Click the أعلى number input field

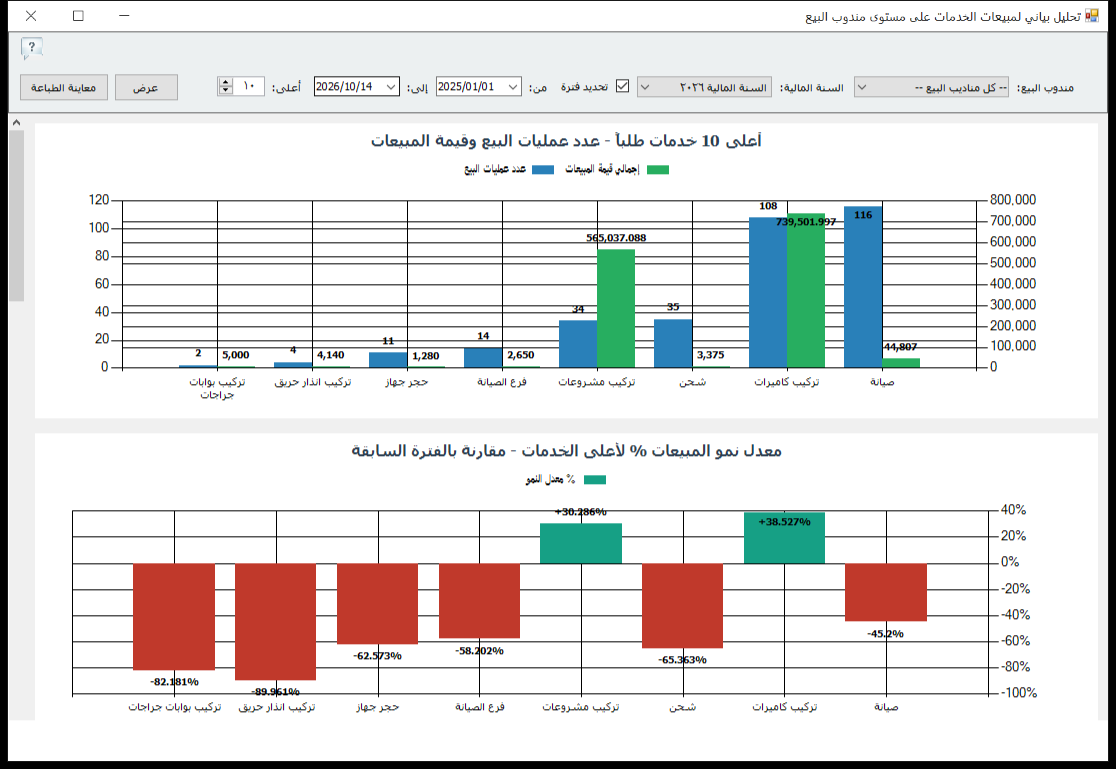pyautogui.click(x=248, y=87)
